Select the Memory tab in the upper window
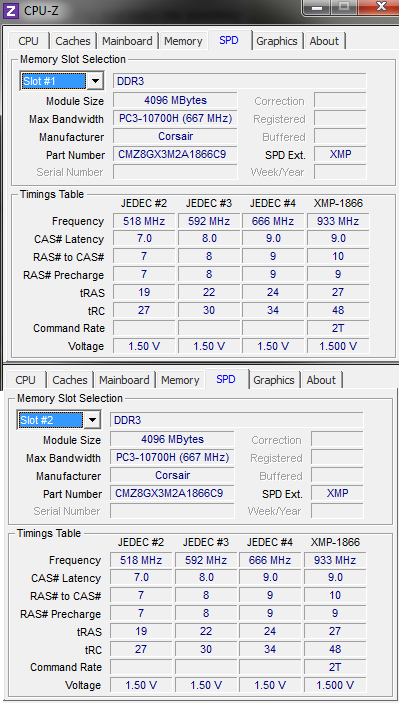Image resolution: width=399 pixels, height=703 pixels. [183, 41]
